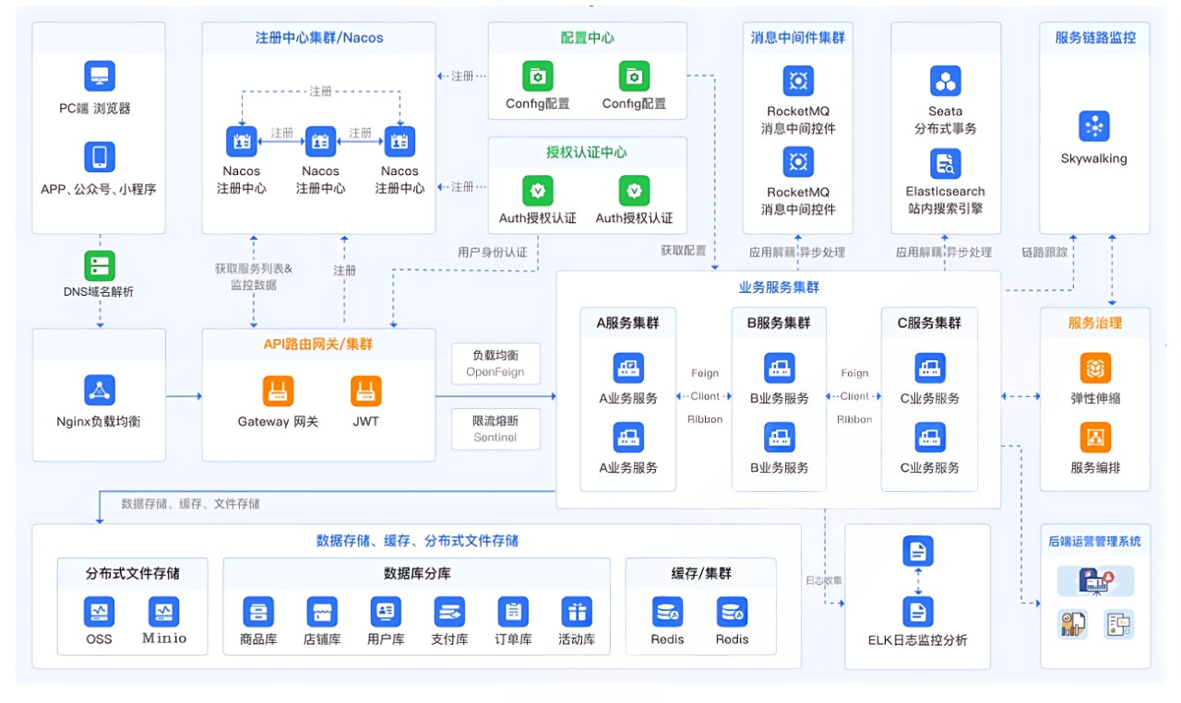The height and width of the screenshot is (703, 1181).
Task: Select the APP、公众号、小程序 phone icon
Action: 99,157
